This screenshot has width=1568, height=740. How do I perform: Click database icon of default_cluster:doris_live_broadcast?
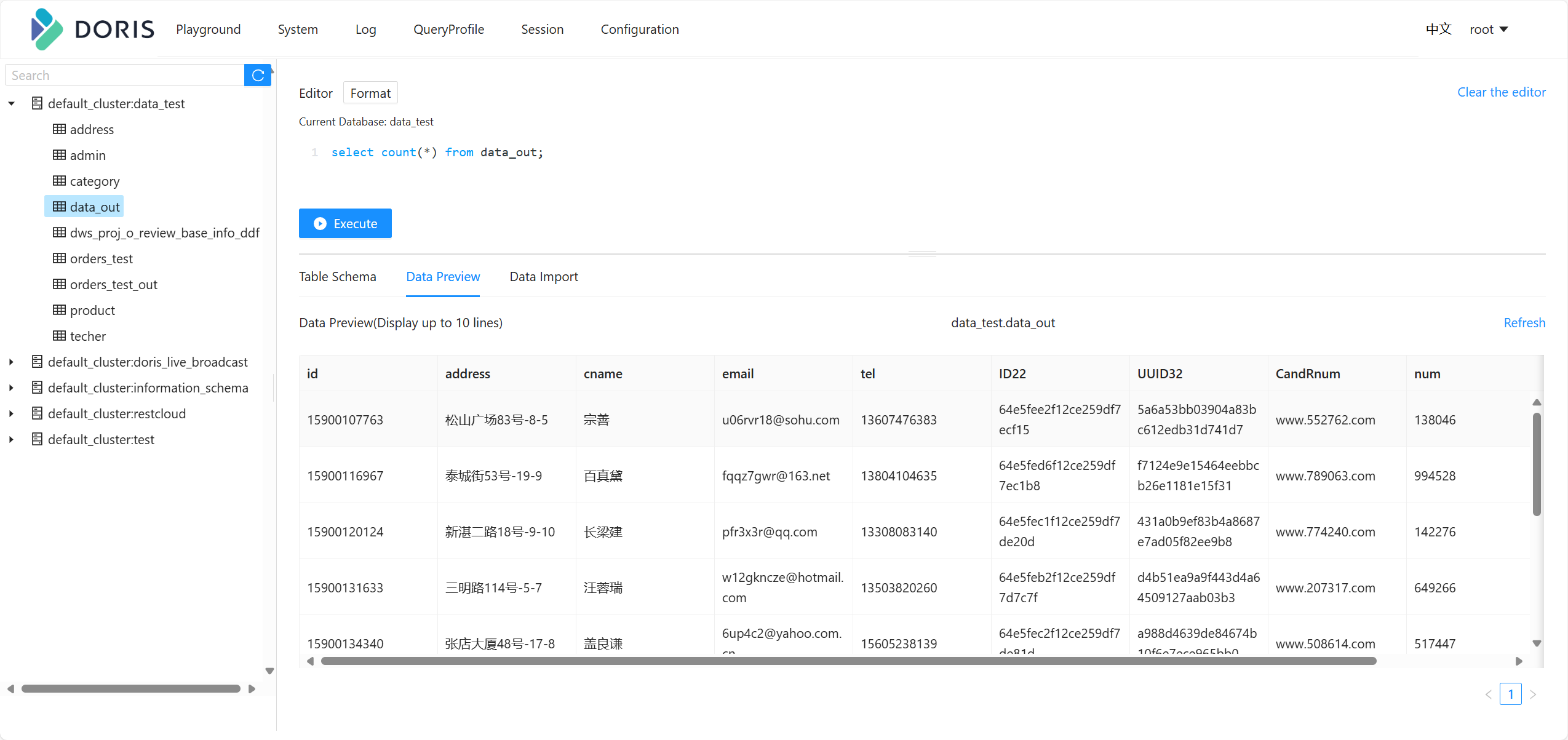[x=37, y=362]
